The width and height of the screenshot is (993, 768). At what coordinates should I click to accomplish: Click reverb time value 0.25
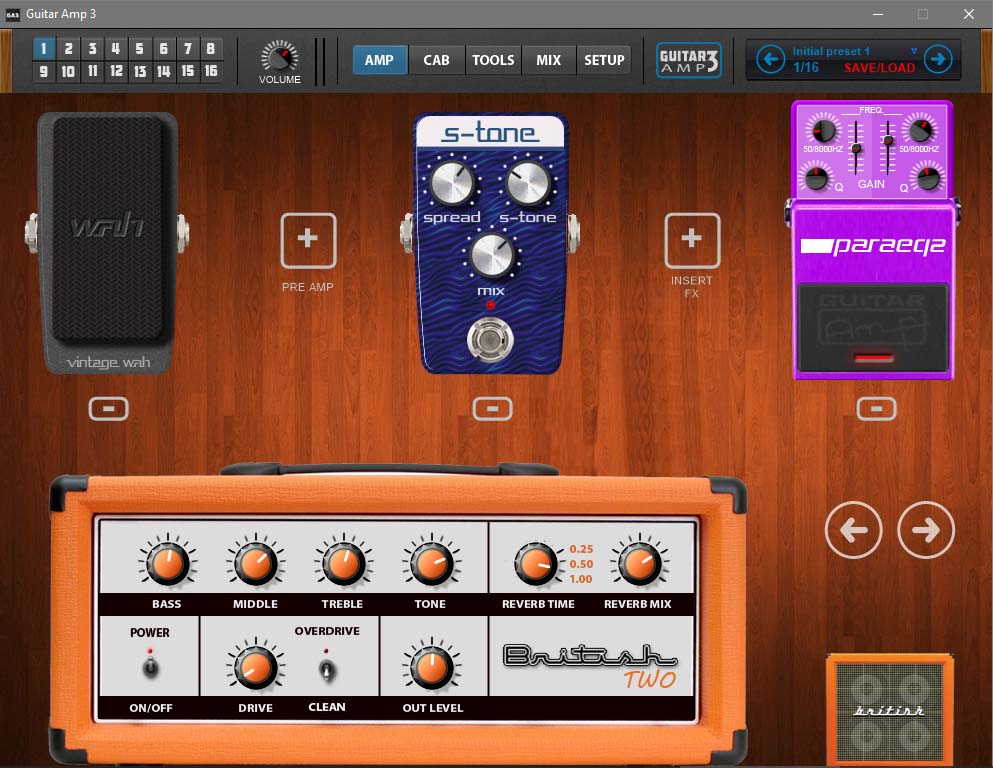tap(581, 549)
